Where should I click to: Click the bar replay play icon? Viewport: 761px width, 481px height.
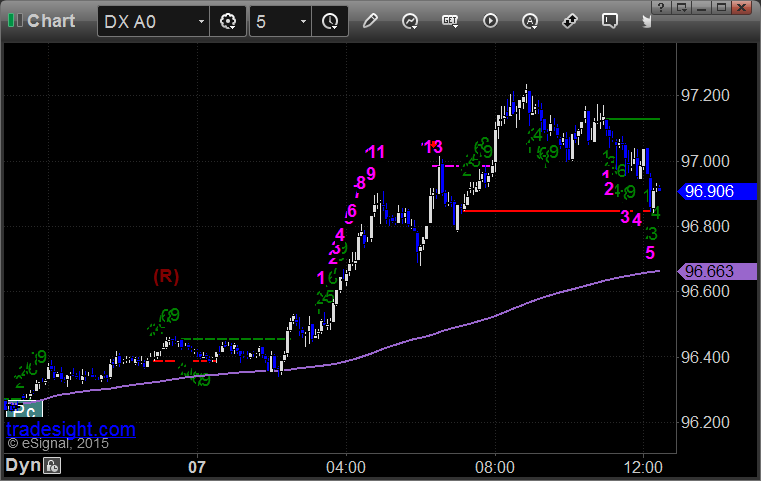[x=490, y=21]
